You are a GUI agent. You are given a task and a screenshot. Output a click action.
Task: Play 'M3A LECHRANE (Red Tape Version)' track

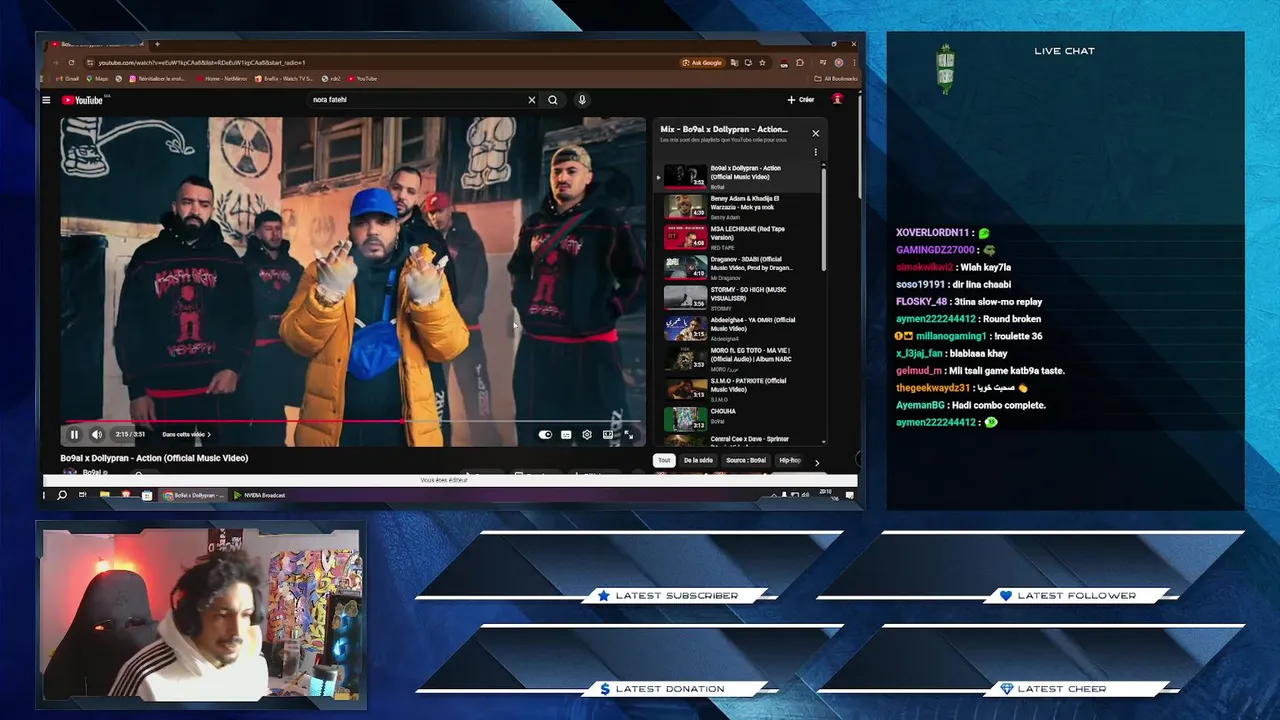point(738,237)
